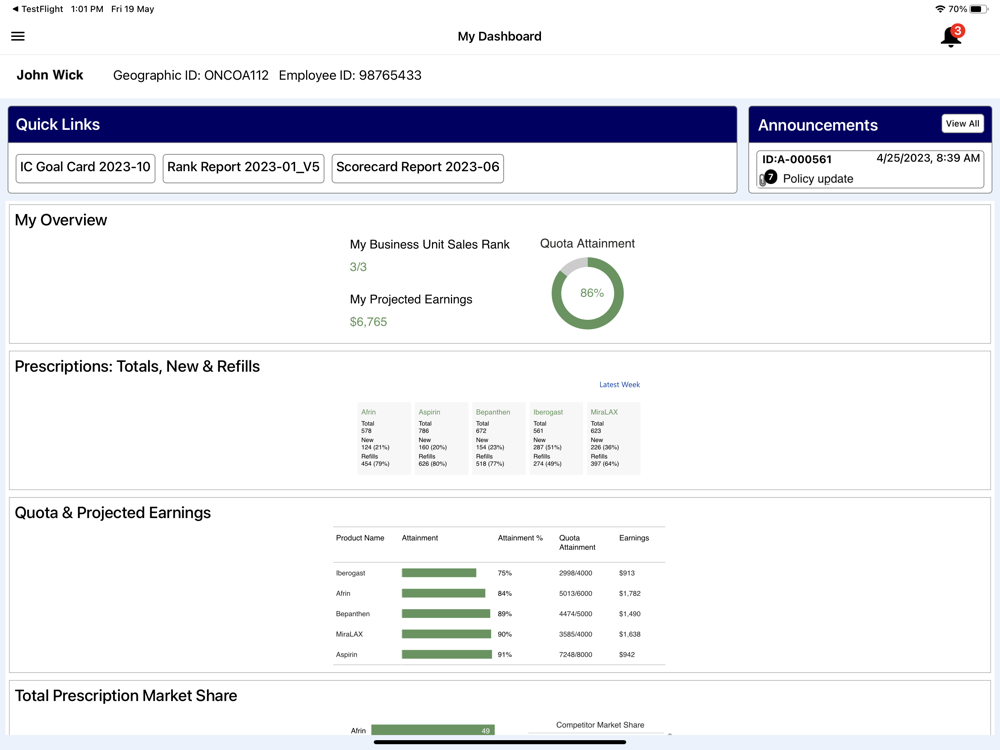Click the Aspirin 91% attainment bar
Viewport: 1000px width, 750px height.
coord(447,655)
